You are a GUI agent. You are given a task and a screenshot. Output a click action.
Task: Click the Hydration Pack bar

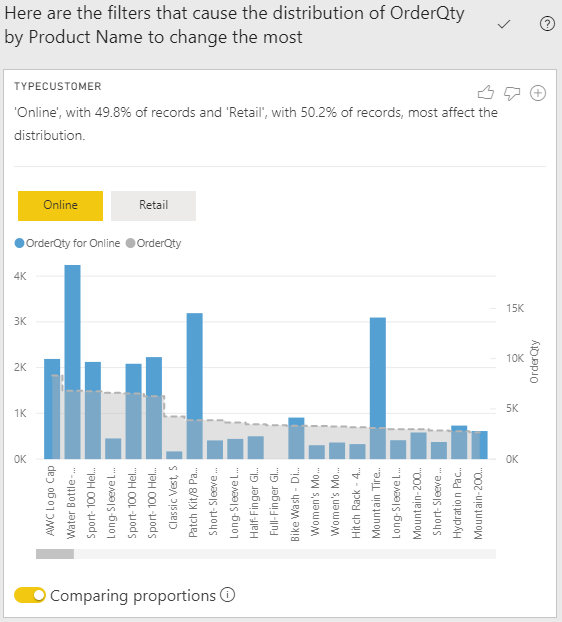459,442
